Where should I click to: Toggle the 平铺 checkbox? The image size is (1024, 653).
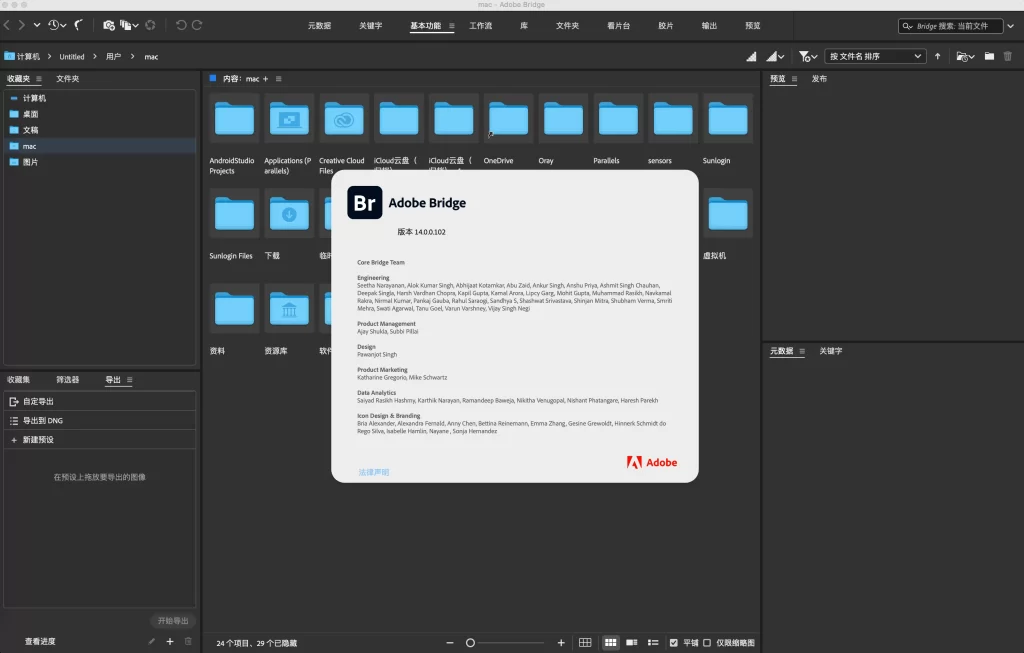673,642
